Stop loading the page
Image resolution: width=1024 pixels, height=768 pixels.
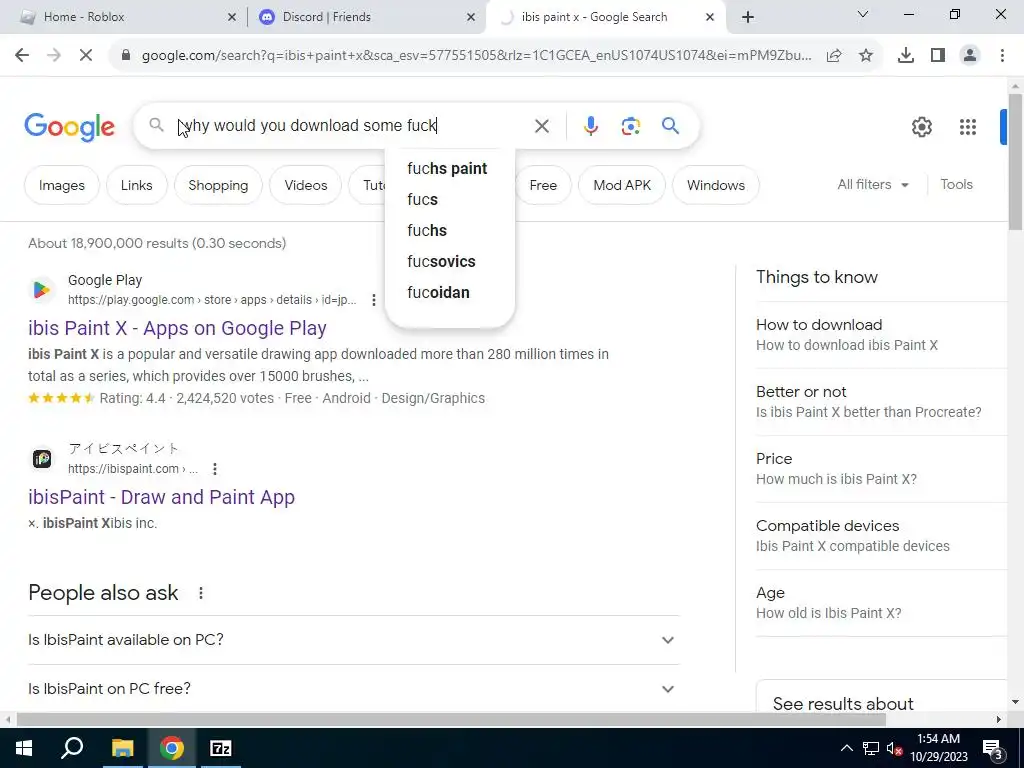pos(86,56)
